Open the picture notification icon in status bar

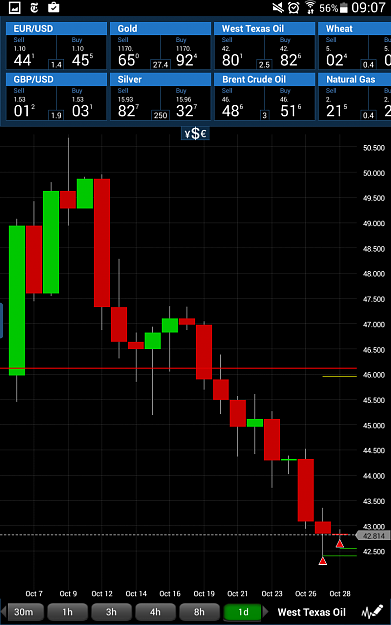tap(14, 8)
